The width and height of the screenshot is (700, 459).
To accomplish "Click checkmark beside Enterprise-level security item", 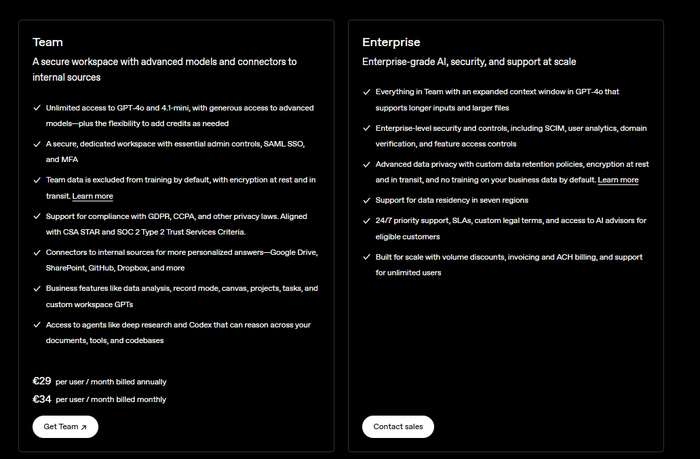I will pos(367,128).
